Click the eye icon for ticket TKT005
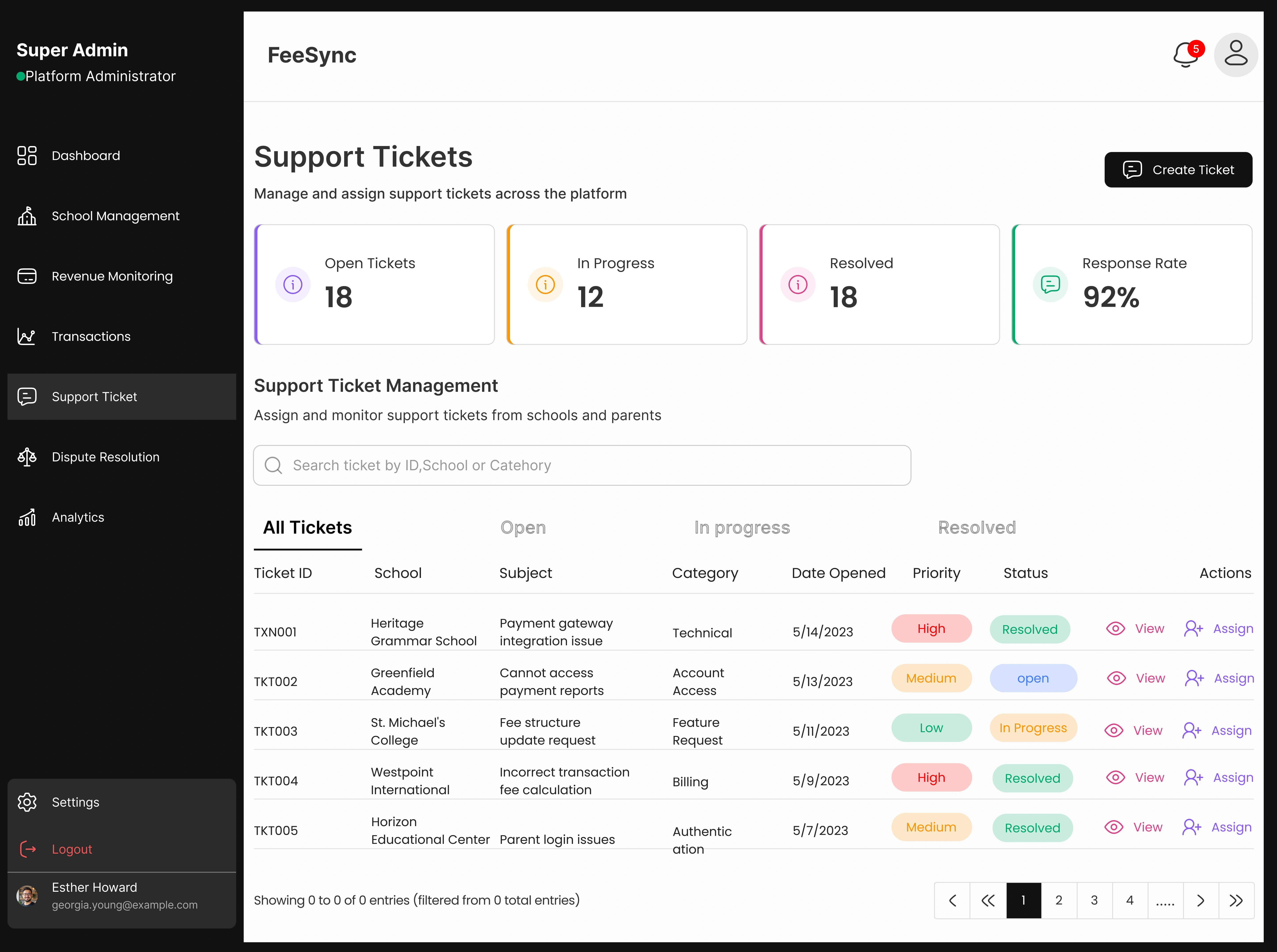Screen dimensions: 1277x952 pos(1114,827)
